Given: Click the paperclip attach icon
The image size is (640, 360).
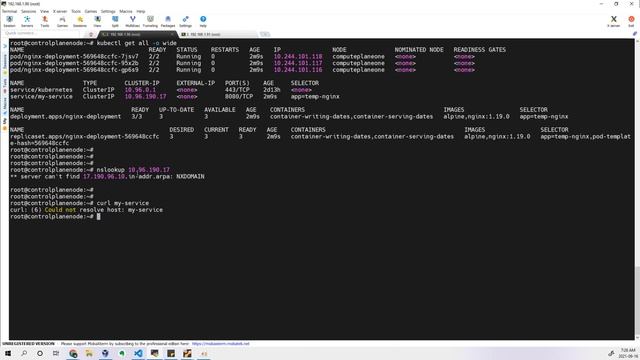Looking at the screenshot, I should click(x=635, y=34).
